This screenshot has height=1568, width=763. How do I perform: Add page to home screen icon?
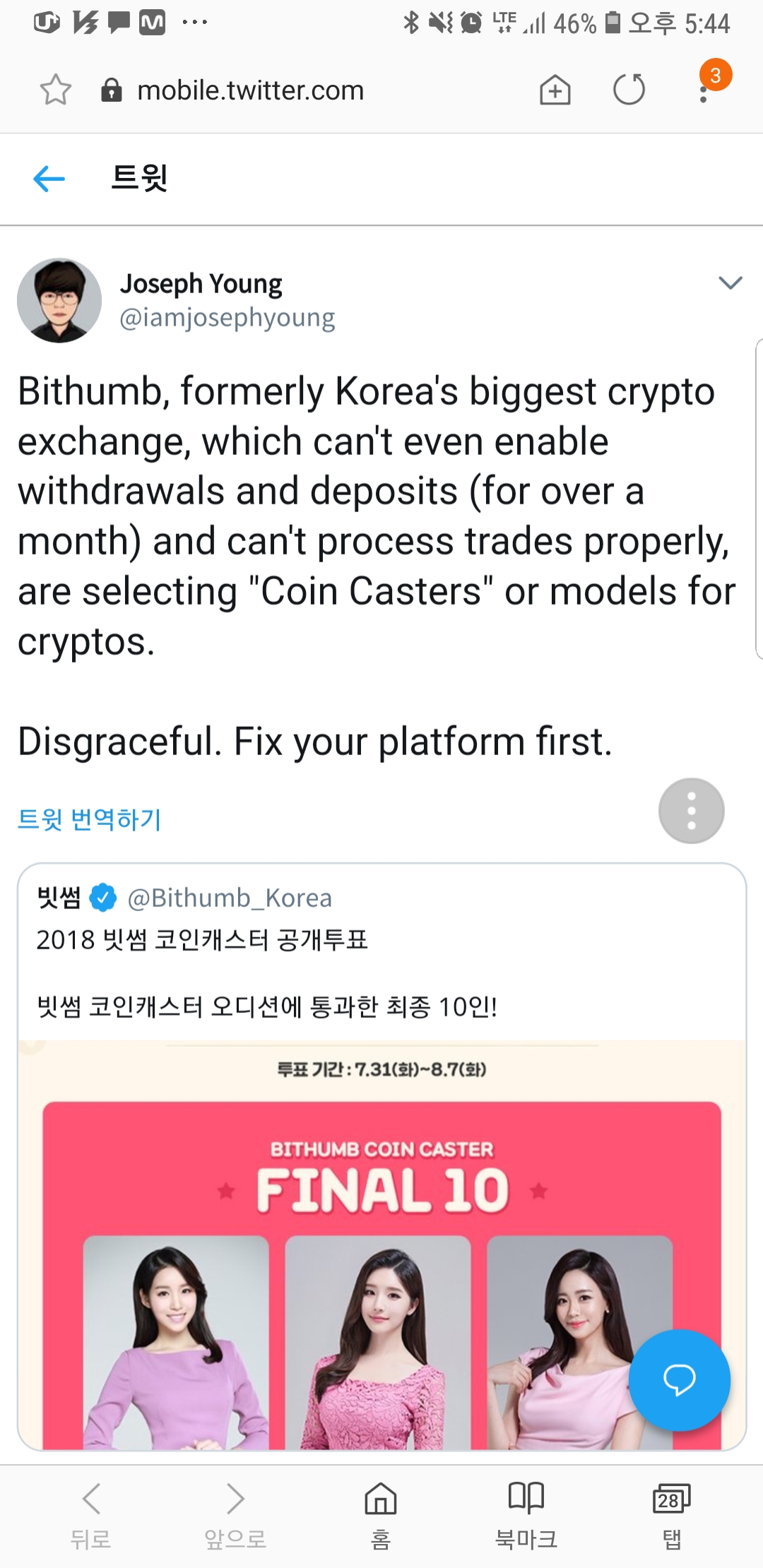[x=555, y=90]
